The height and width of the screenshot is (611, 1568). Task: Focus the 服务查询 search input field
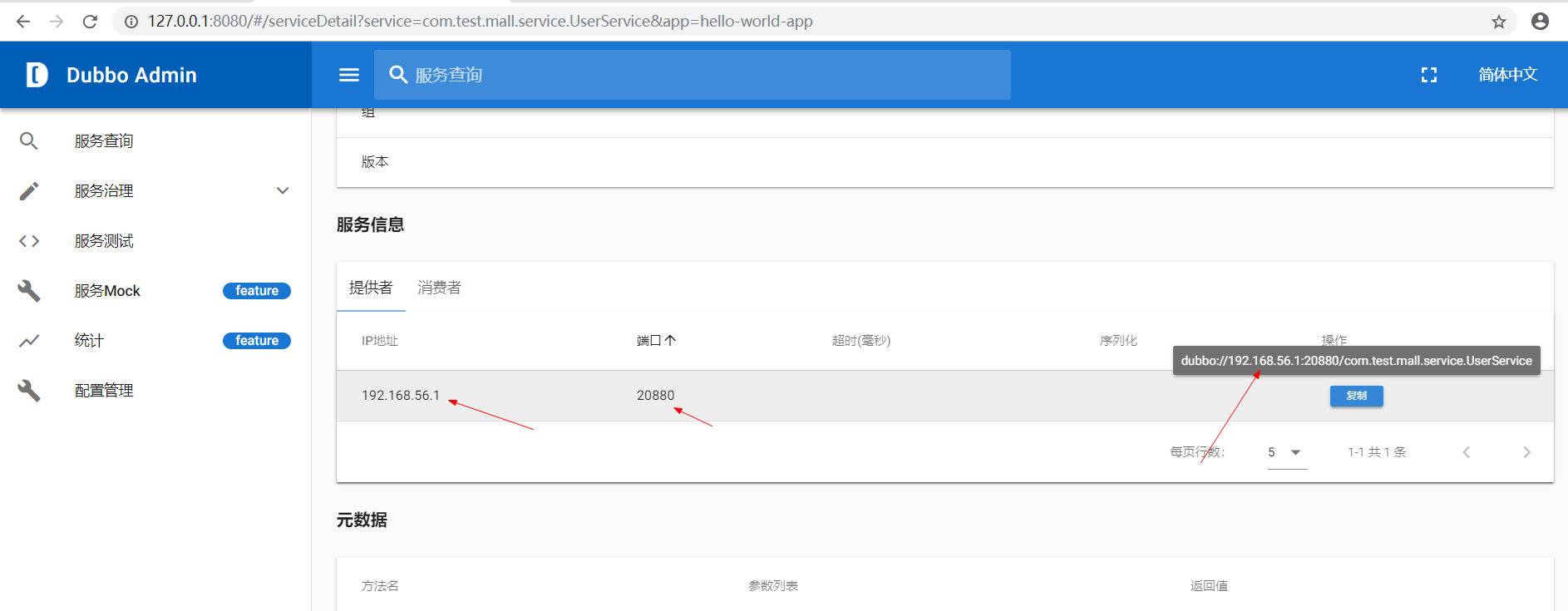(693, 75)
